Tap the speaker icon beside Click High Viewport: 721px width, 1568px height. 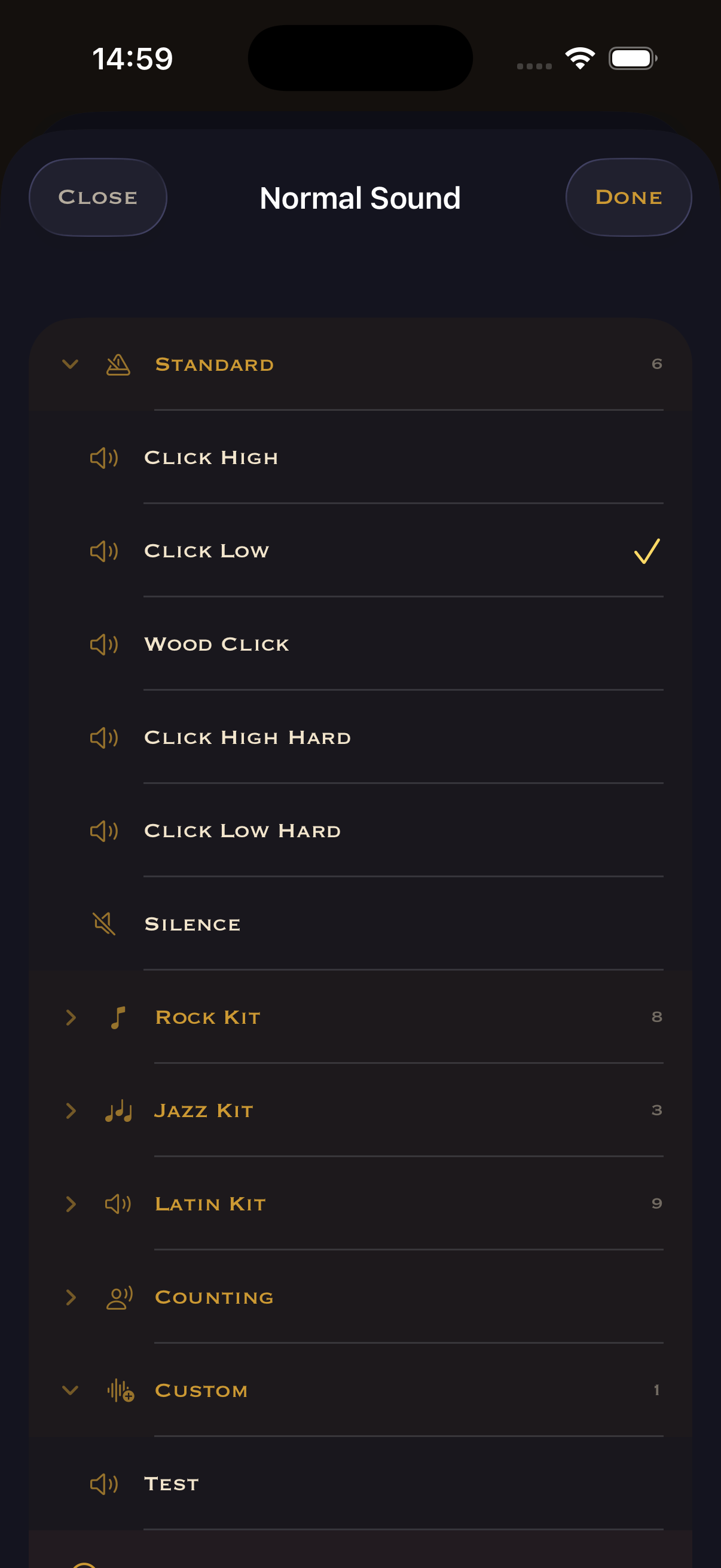tap(104, 457)
